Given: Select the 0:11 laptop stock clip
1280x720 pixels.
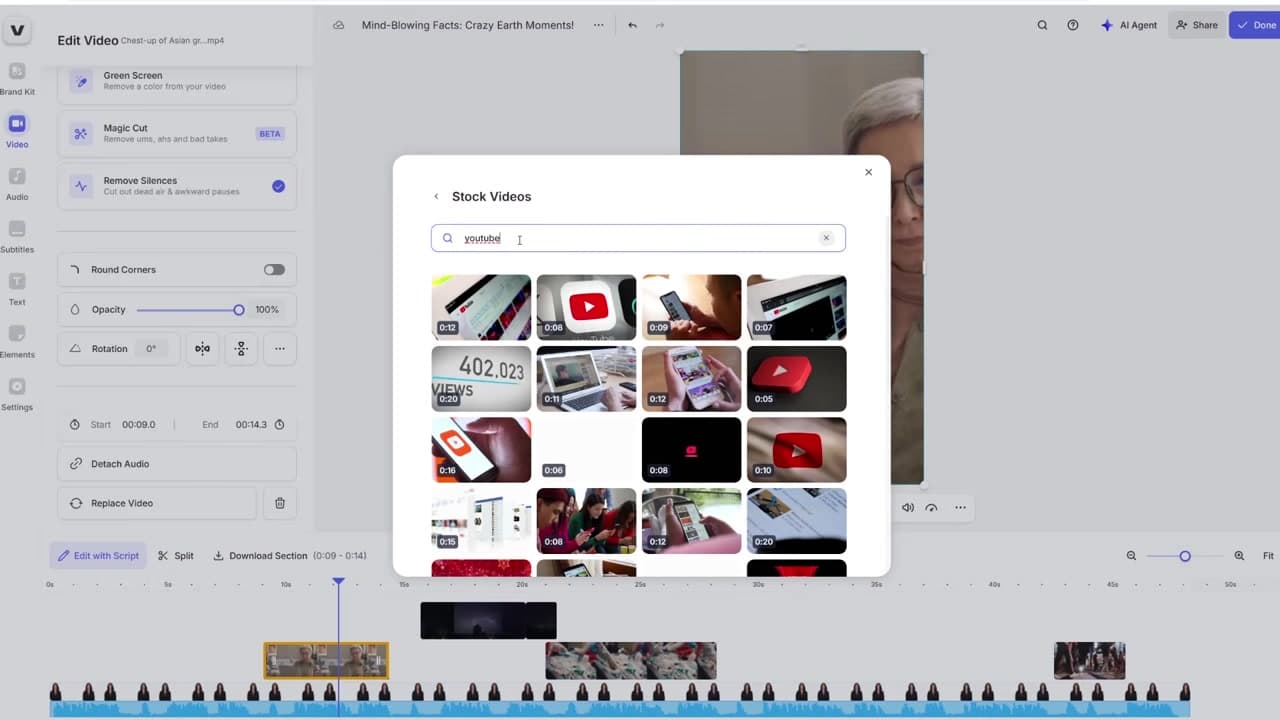Looking at the screenshot, I should 586,379.
